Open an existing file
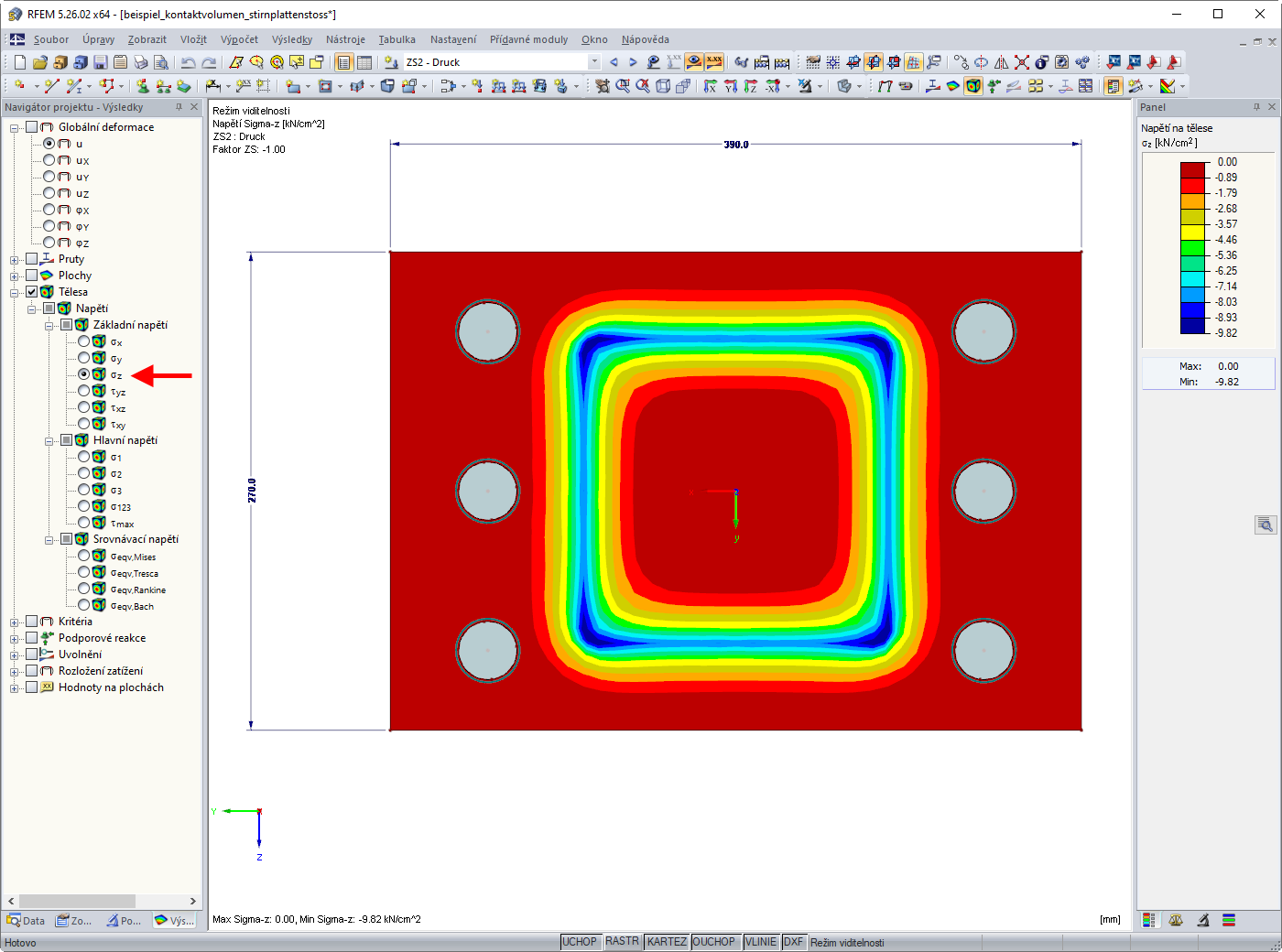Viewport: 1282px width, 952px height. point(40,62)
